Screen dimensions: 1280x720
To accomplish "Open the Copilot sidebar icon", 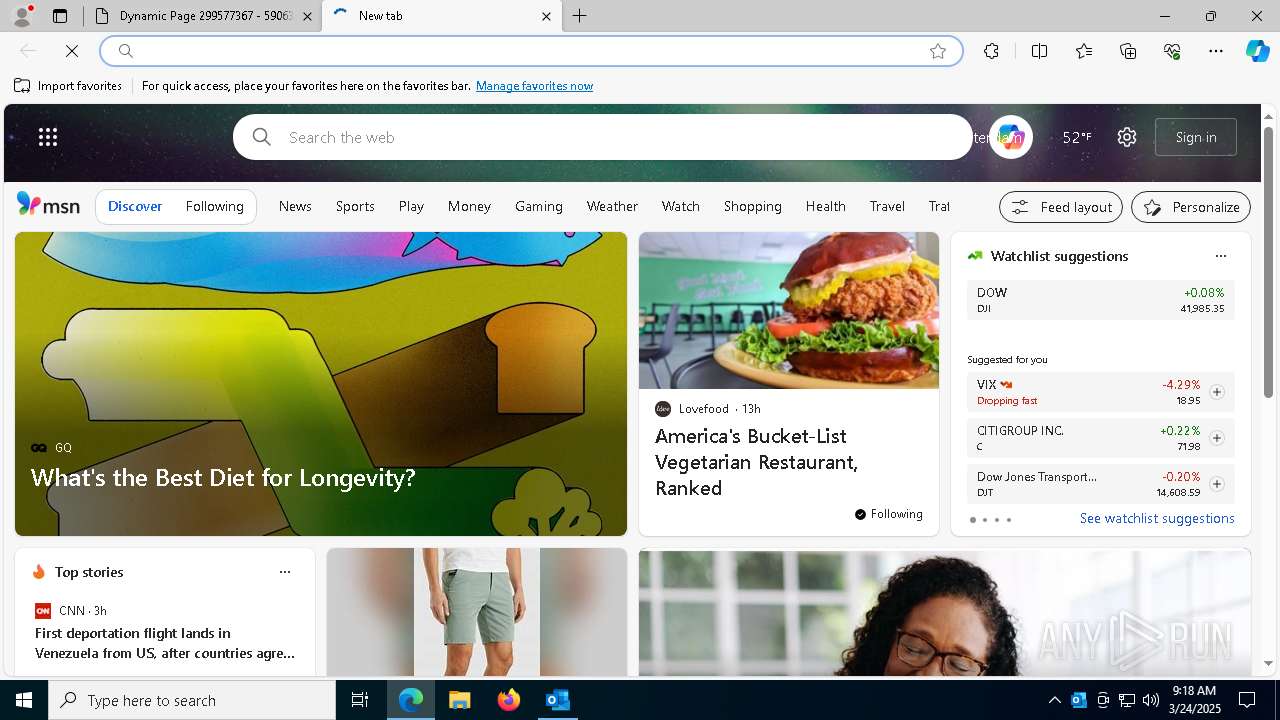I will [x=1257, y=51].
